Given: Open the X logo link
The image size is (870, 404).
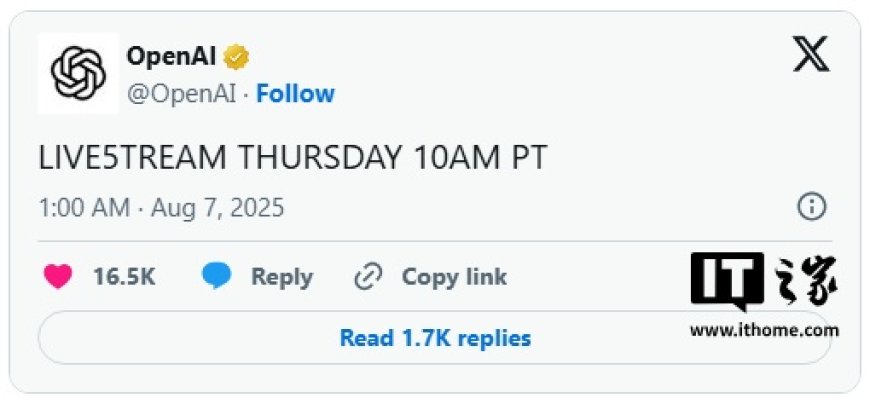Looking at the screenshot, I should [811, 54].
